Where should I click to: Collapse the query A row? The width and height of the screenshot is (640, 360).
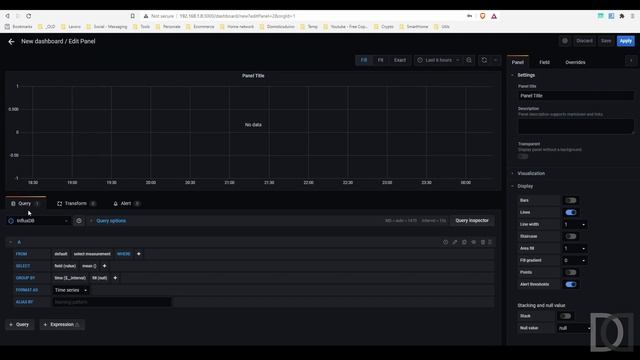(11, 242)
